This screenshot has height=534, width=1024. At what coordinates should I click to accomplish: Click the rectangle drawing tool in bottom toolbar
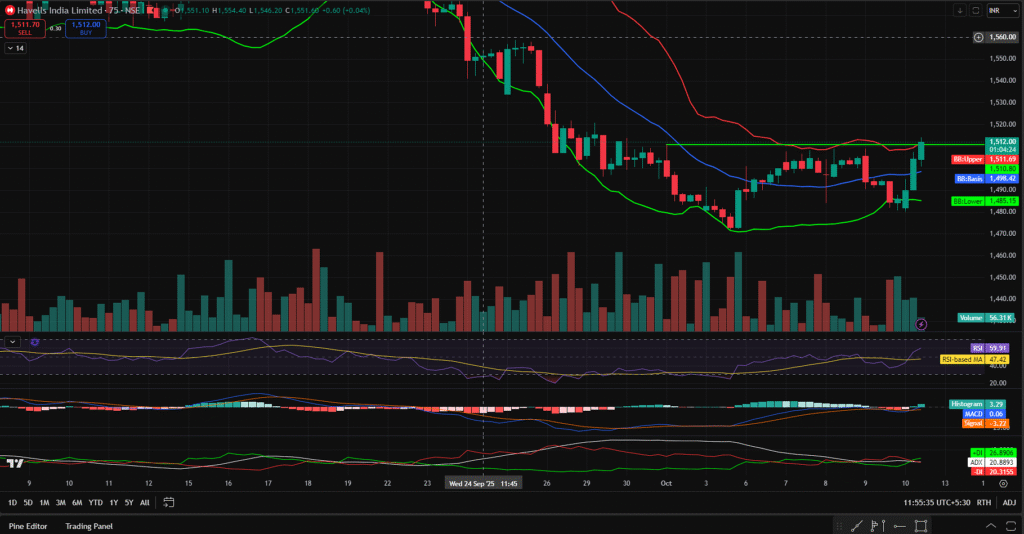click(x=921, y=526)
